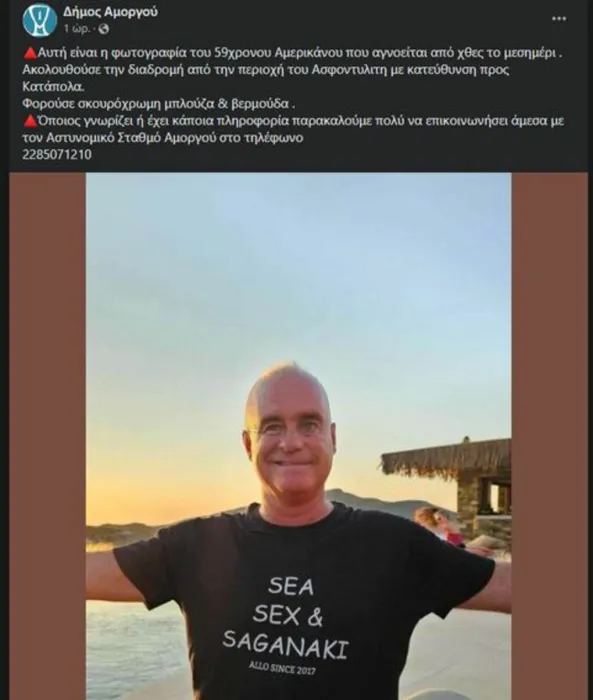Click the globe public-audience icon
Viewport: 593px width, 700px height.
104,29
